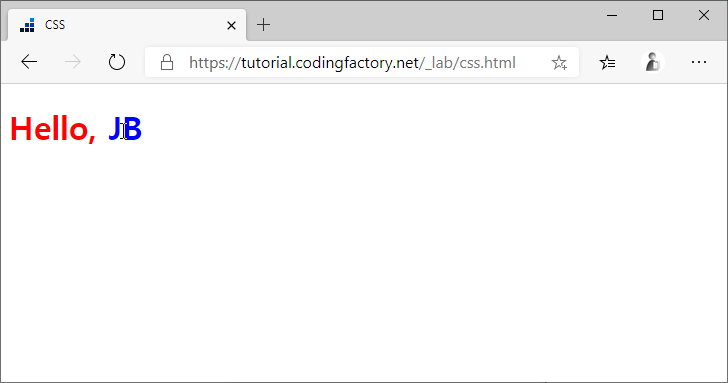The height and width of the screenshot is (383, 728).
Task: Add this page to favorites
Action: click(x=559, y=62)
